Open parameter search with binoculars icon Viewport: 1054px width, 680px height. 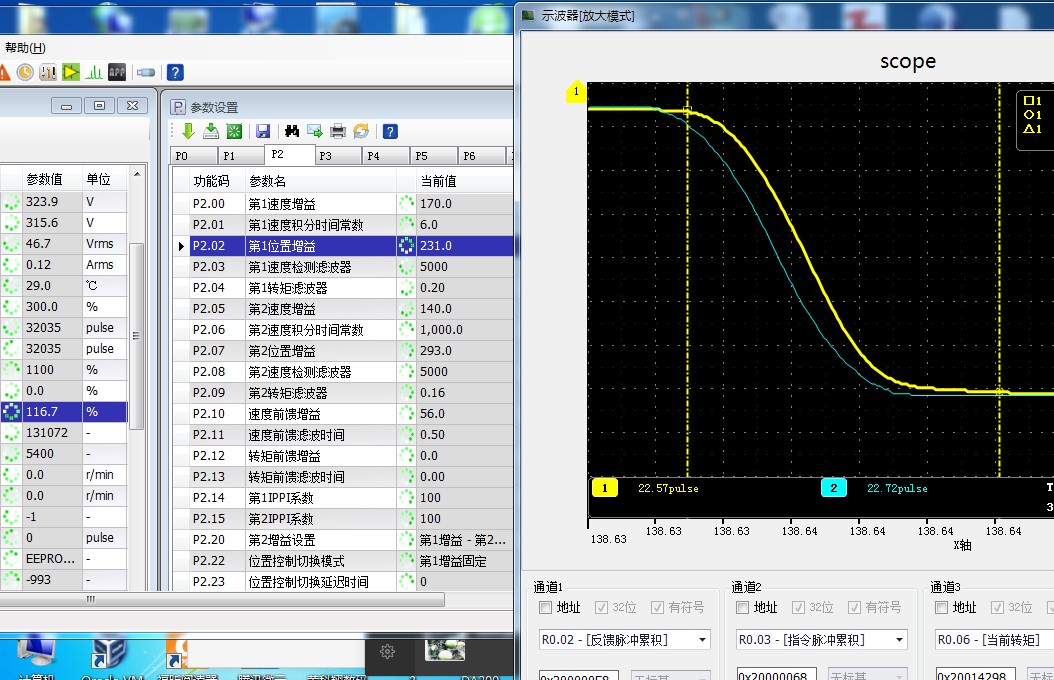click(x=292, y=131)
